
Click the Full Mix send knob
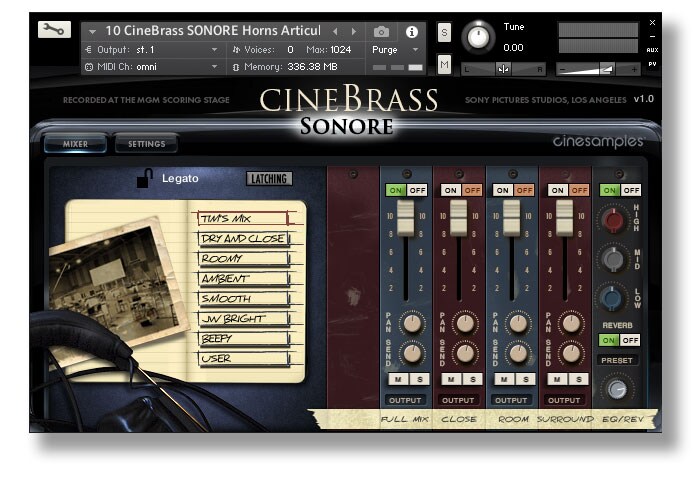(x=412, y=353)
